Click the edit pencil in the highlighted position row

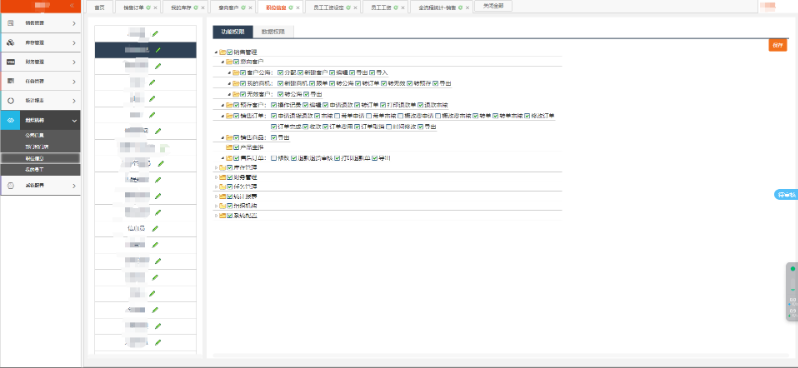tap(158, 50)
